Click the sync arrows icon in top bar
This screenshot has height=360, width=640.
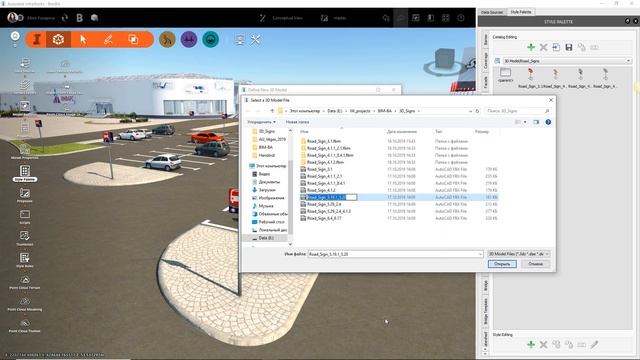pos(65,18)
